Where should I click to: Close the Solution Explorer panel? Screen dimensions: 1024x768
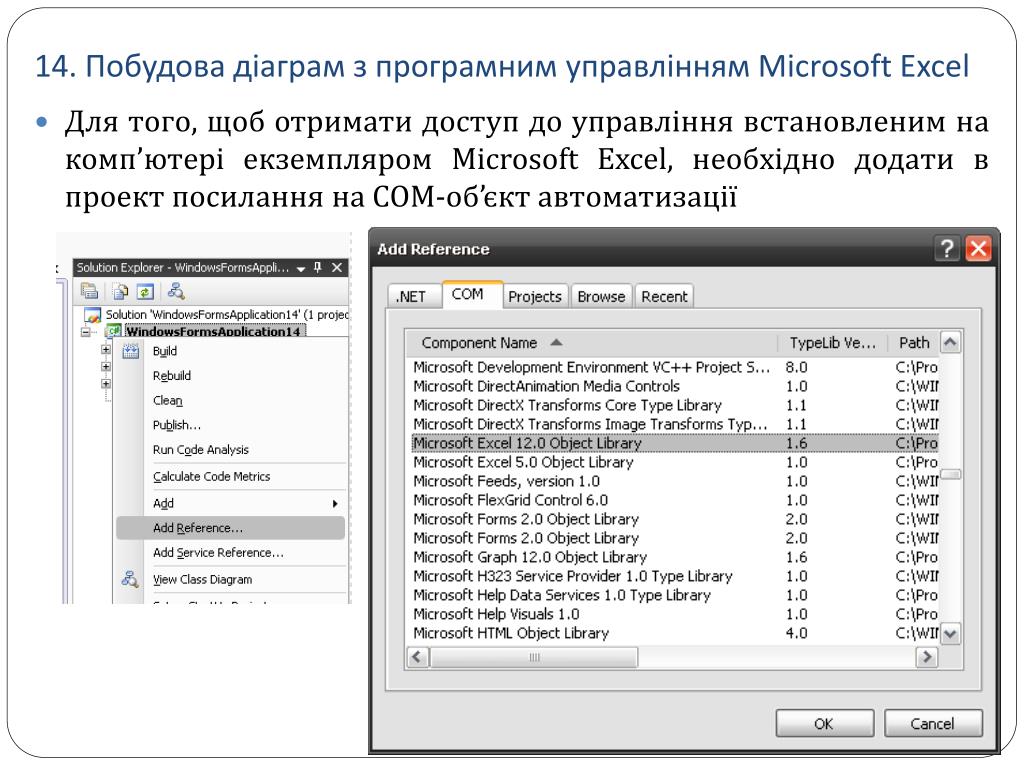[337, 267]
